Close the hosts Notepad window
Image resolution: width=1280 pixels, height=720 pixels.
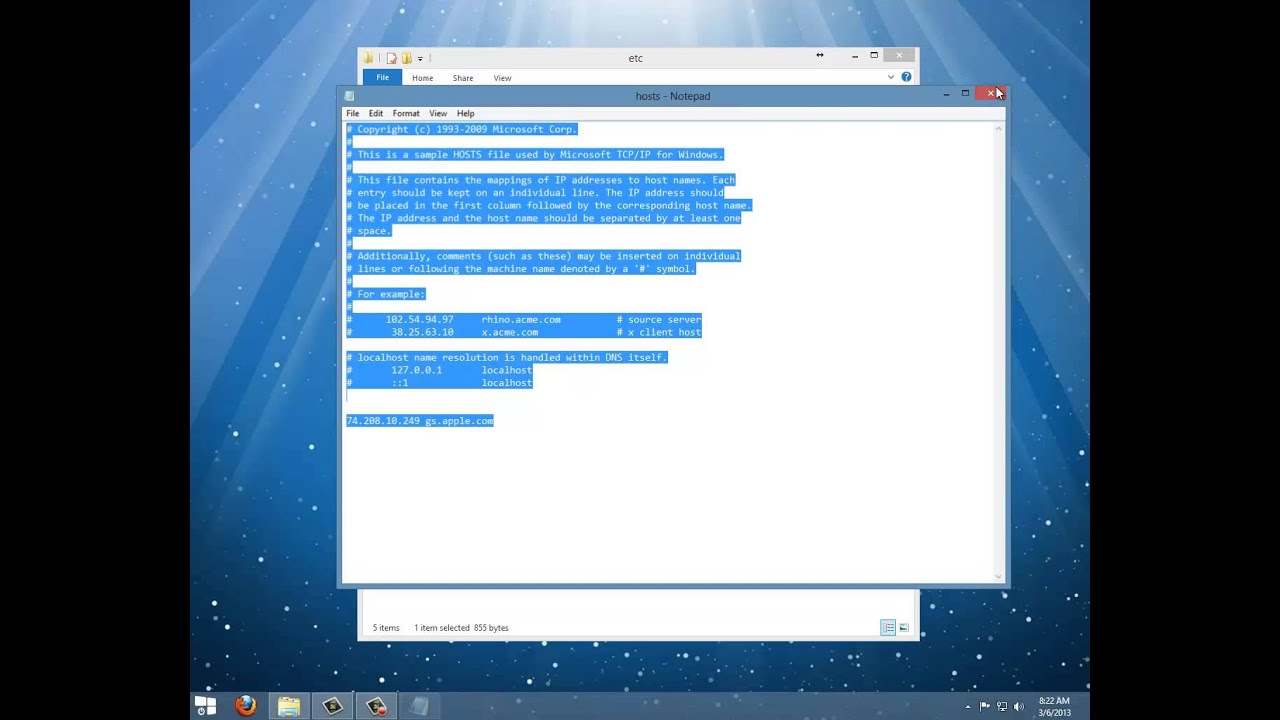(x=990, y=93)
